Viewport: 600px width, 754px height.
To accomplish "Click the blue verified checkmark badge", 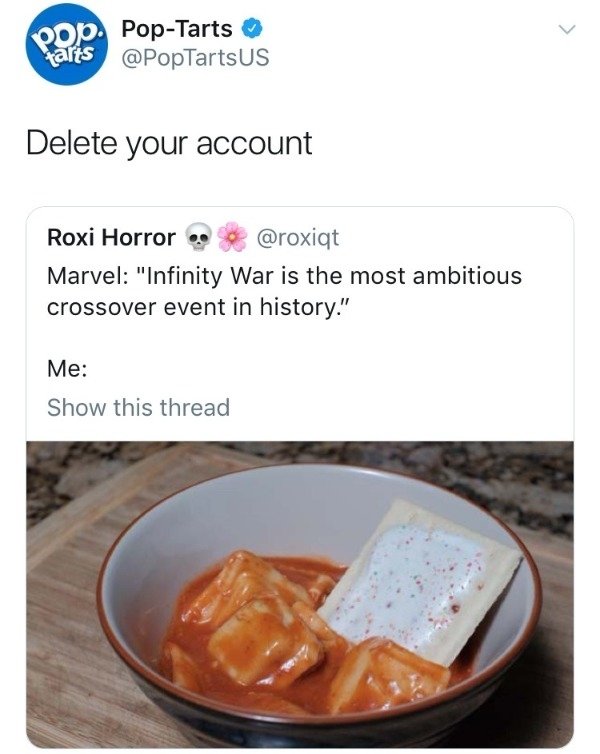I will [252, 30].
